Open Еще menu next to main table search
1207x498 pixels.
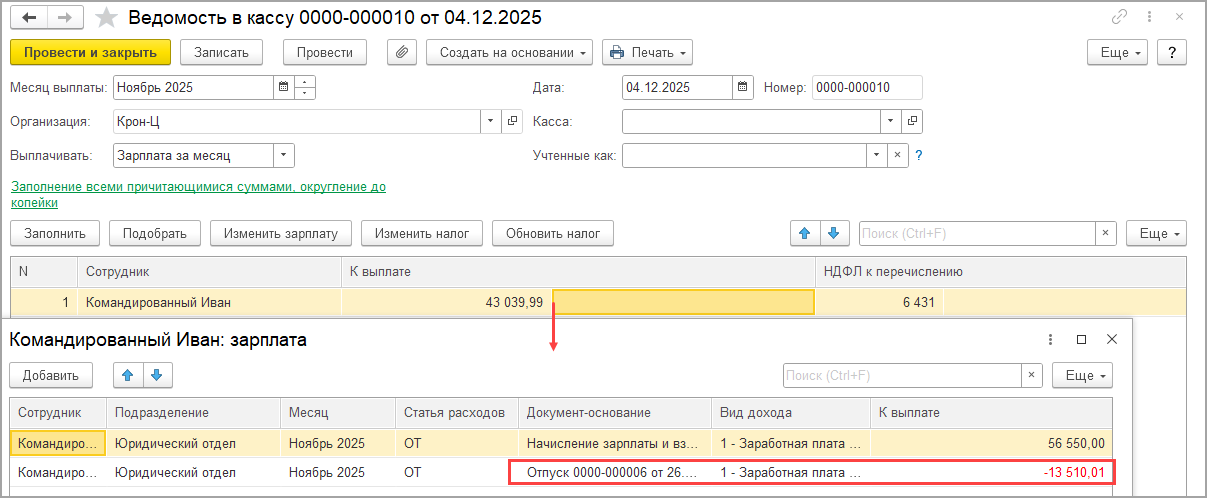[x=1157, y=233]
